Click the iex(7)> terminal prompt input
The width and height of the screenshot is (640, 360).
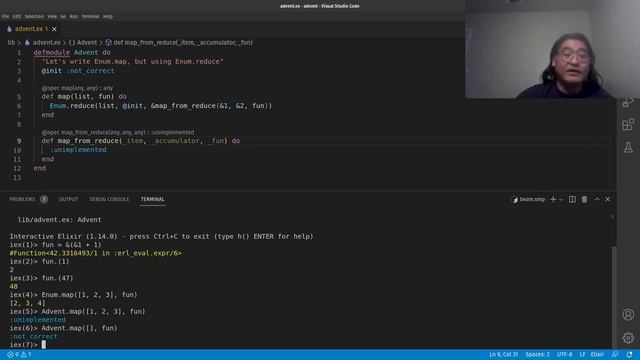click(x=44, y=344)
